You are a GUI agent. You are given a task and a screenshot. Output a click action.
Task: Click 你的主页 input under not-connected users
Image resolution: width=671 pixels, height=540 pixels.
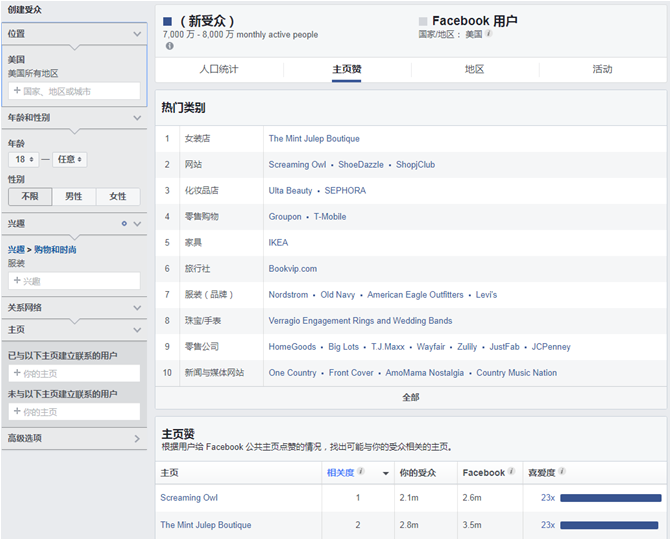click(74, 412)
